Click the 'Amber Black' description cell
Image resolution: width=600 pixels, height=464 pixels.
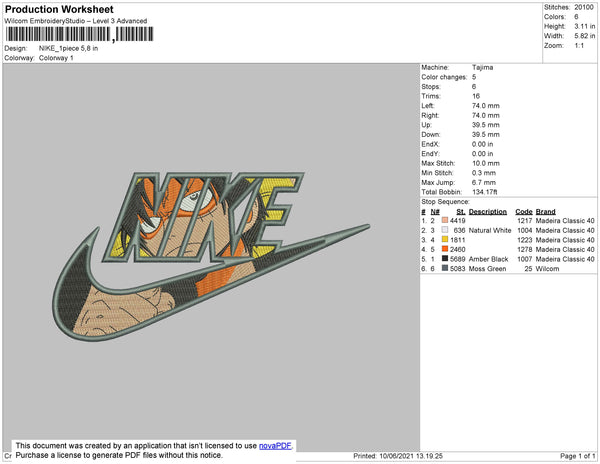click(x=489, y=259)
